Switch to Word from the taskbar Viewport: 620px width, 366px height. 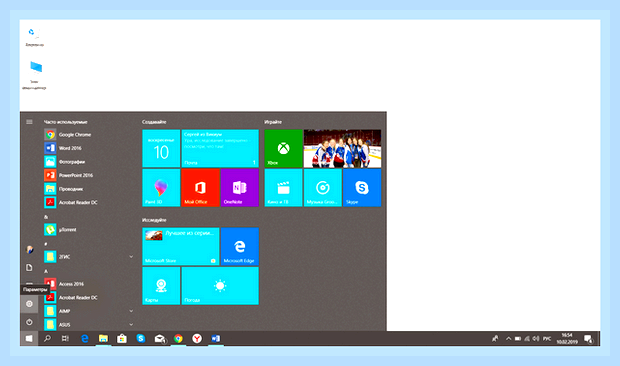pos(216,339)
